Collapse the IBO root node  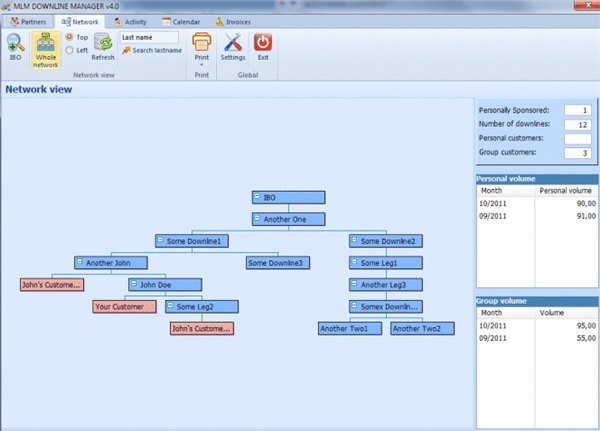tap(257, 196)
